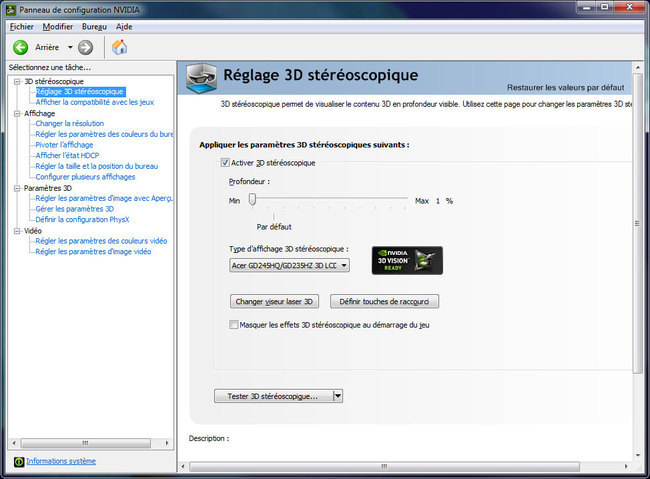Open Afficher la compatibilité avec les jeux
The width and height of the screenshot is (650, 479).
[x=95, y=102]
